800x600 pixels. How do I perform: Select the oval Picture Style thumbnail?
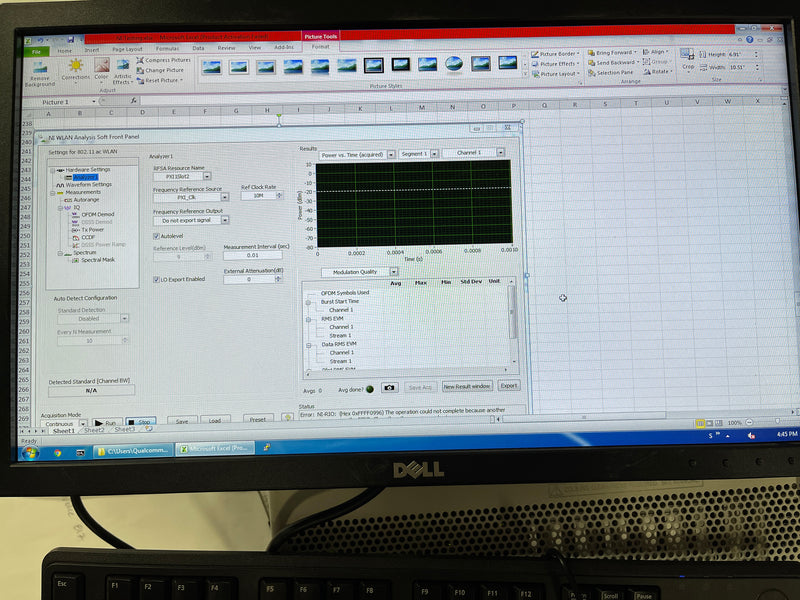(x=454, y=63)
